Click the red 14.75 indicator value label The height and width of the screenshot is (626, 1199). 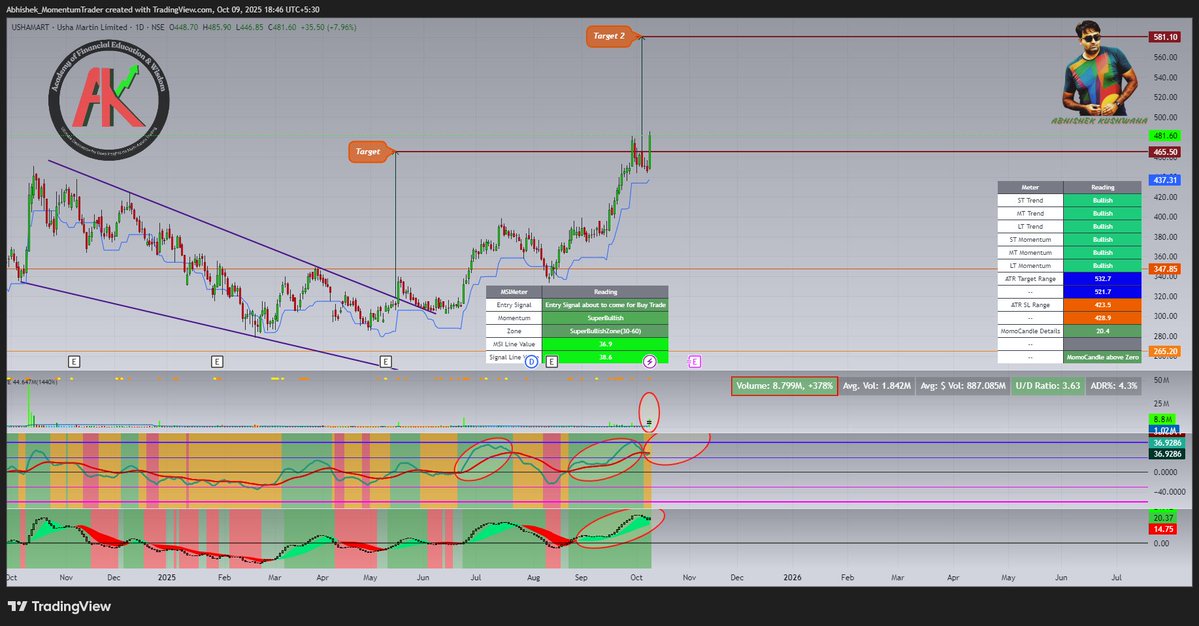1163,529
